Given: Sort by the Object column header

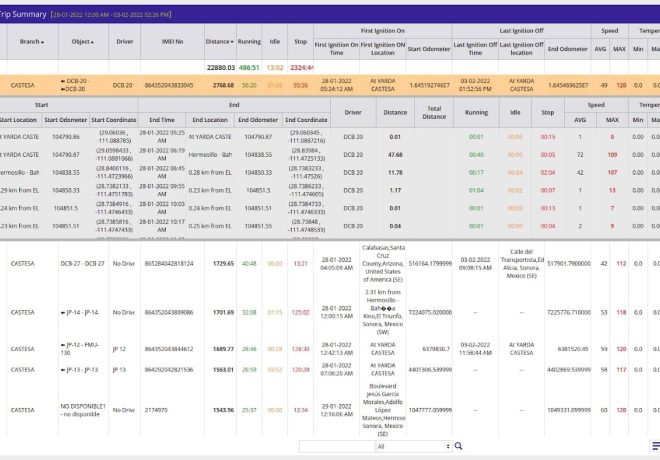Looking at the screenshot, I should (84, 42).
